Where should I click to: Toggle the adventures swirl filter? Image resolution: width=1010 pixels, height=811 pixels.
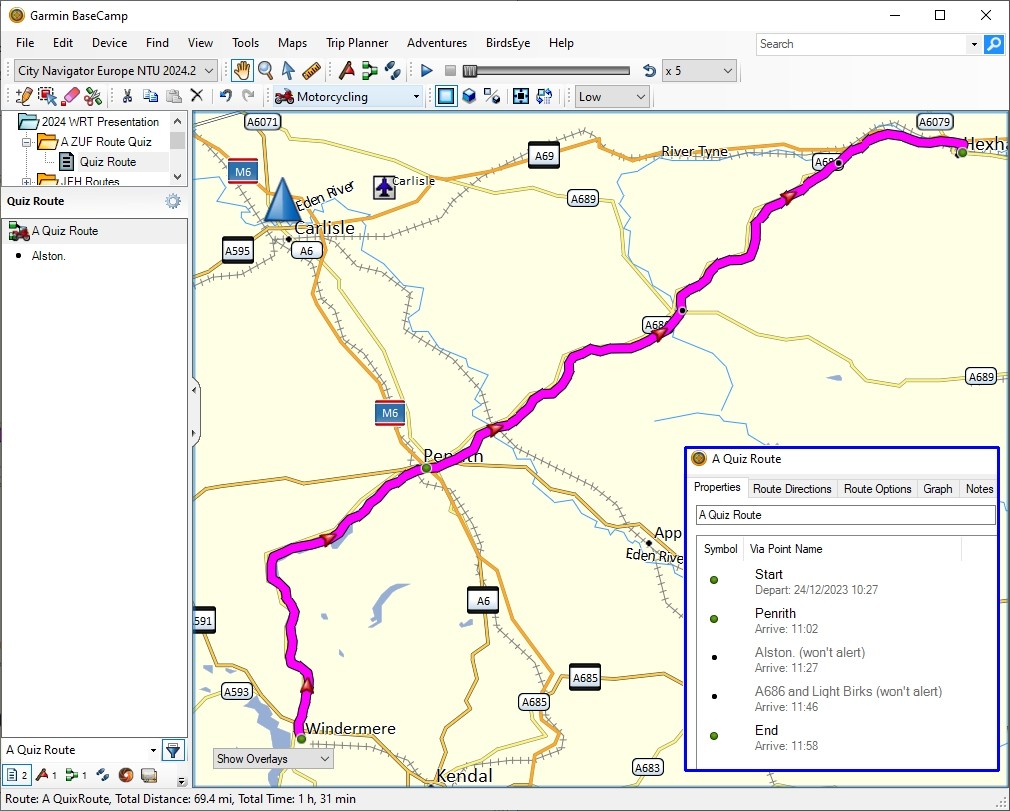[126, 775]
